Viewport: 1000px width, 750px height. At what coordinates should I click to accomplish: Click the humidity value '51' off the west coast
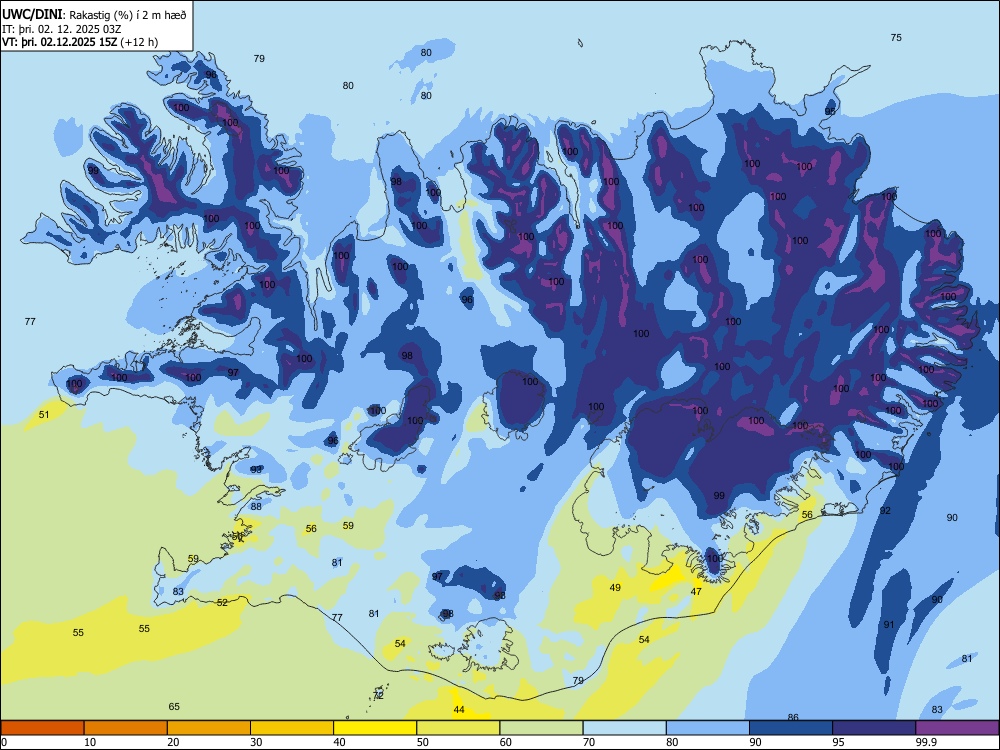tap(44, 415)
